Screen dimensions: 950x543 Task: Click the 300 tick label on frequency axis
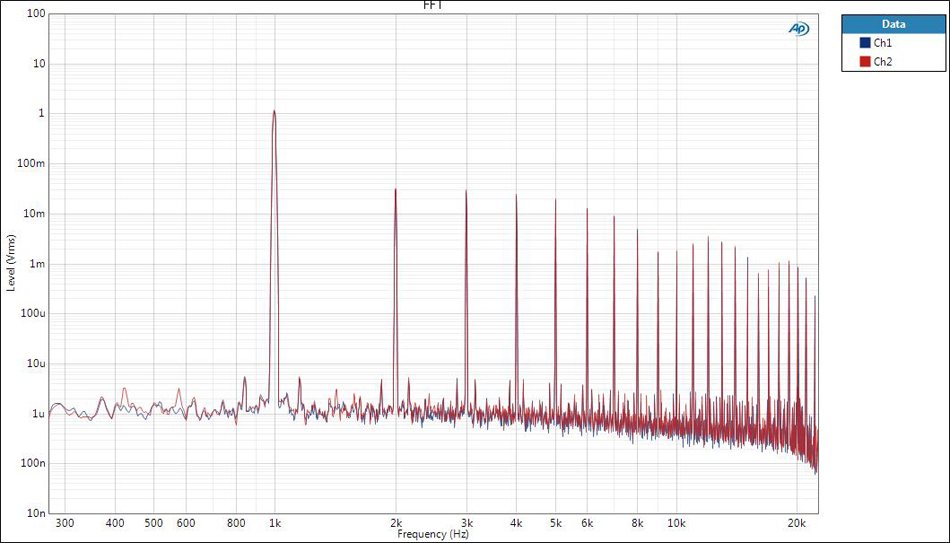(65, 523)
